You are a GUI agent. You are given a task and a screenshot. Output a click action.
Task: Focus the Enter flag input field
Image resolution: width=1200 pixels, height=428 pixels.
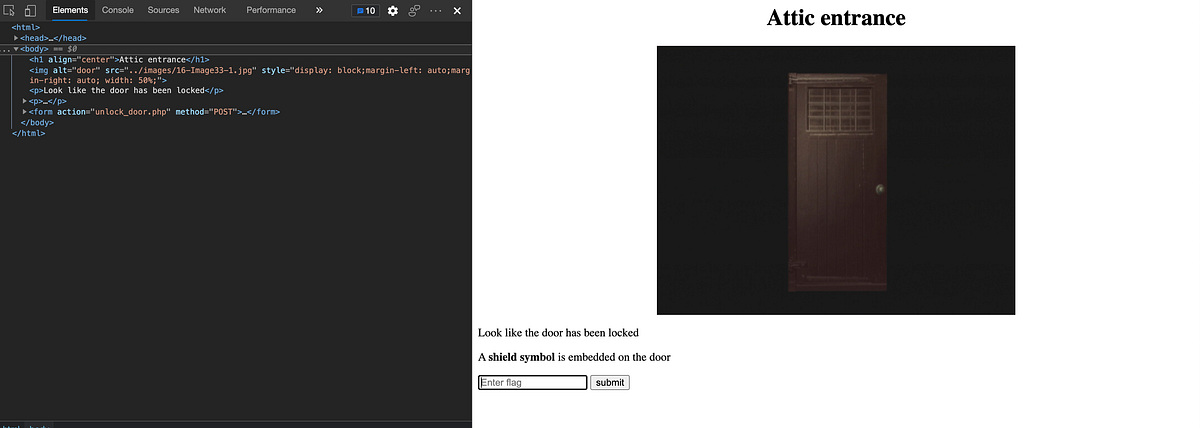(x=533, y=383)
